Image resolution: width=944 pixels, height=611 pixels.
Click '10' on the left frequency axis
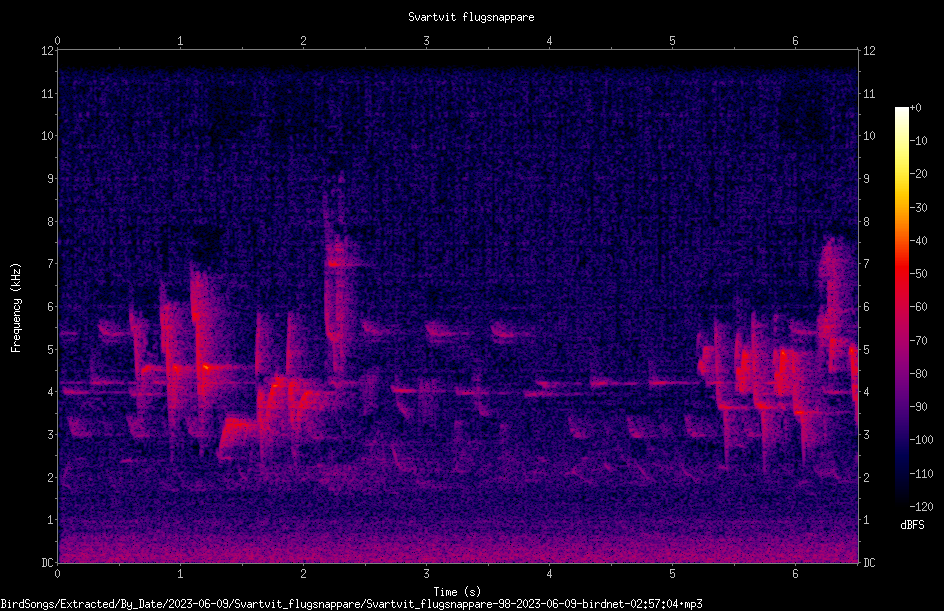coord(47,136)
